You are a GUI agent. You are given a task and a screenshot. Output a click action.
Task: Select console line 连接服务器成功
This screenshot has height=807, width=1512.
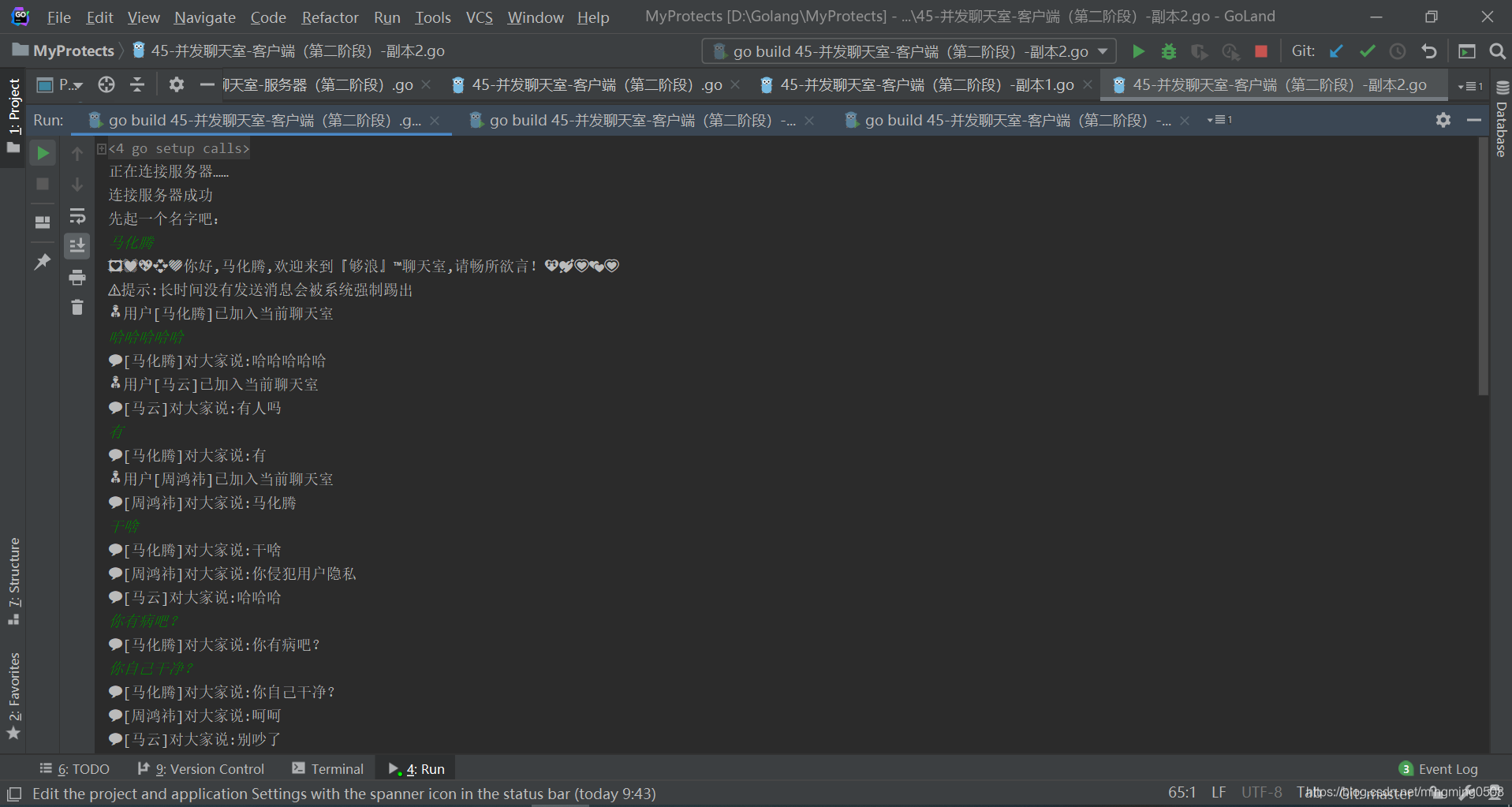click(161, 195)
